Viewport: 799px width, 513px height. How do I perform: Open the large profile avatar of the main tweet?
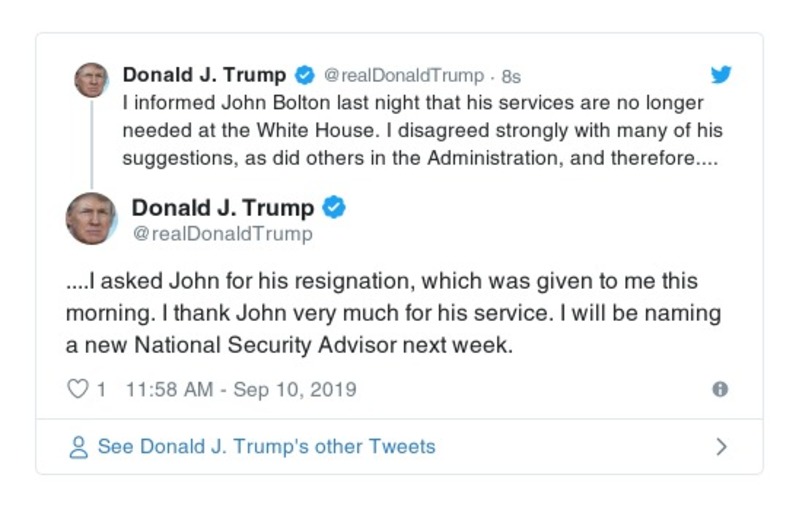pyautogui.click(x=91, y=219)
